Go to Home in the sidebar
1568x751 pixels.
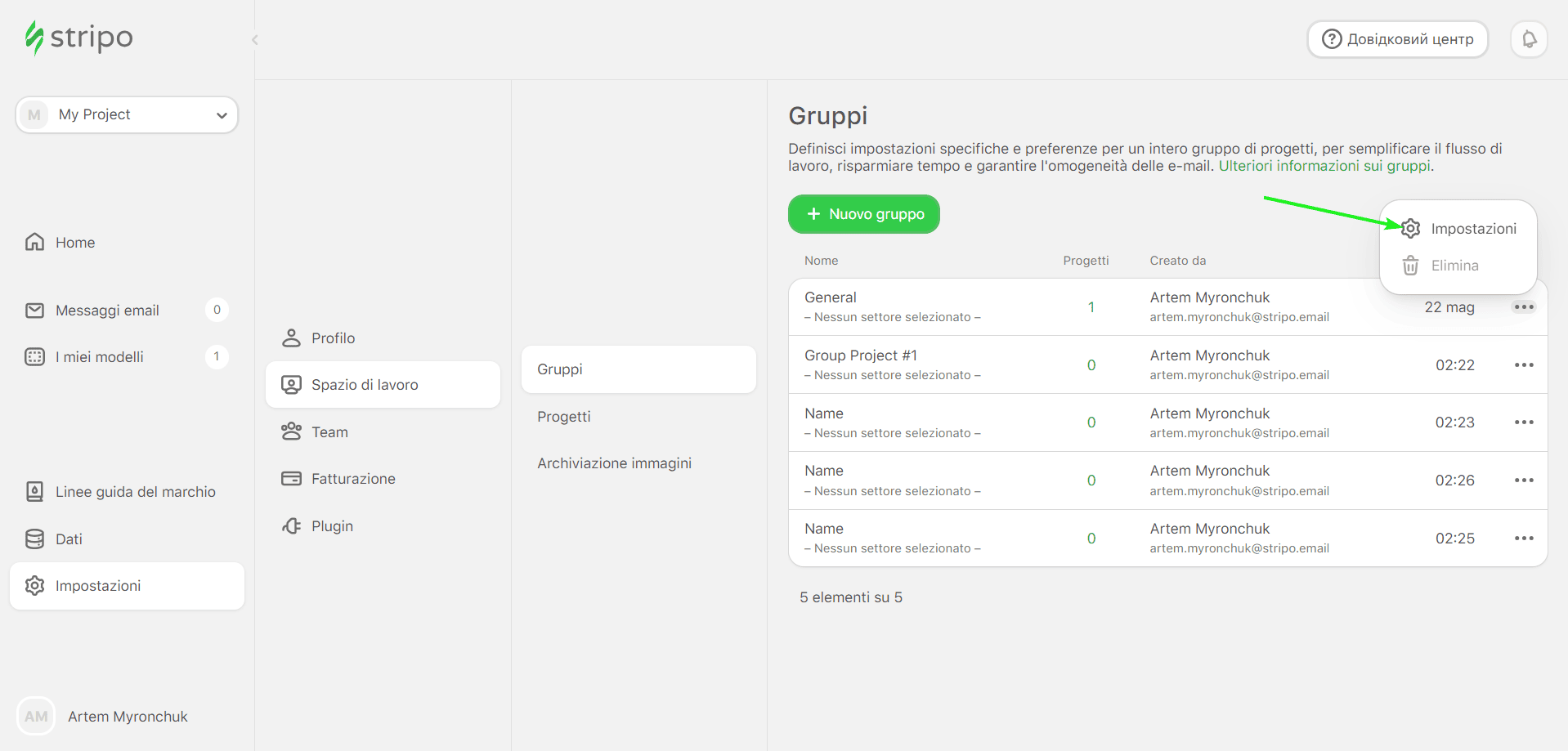[x=74, y=243]
